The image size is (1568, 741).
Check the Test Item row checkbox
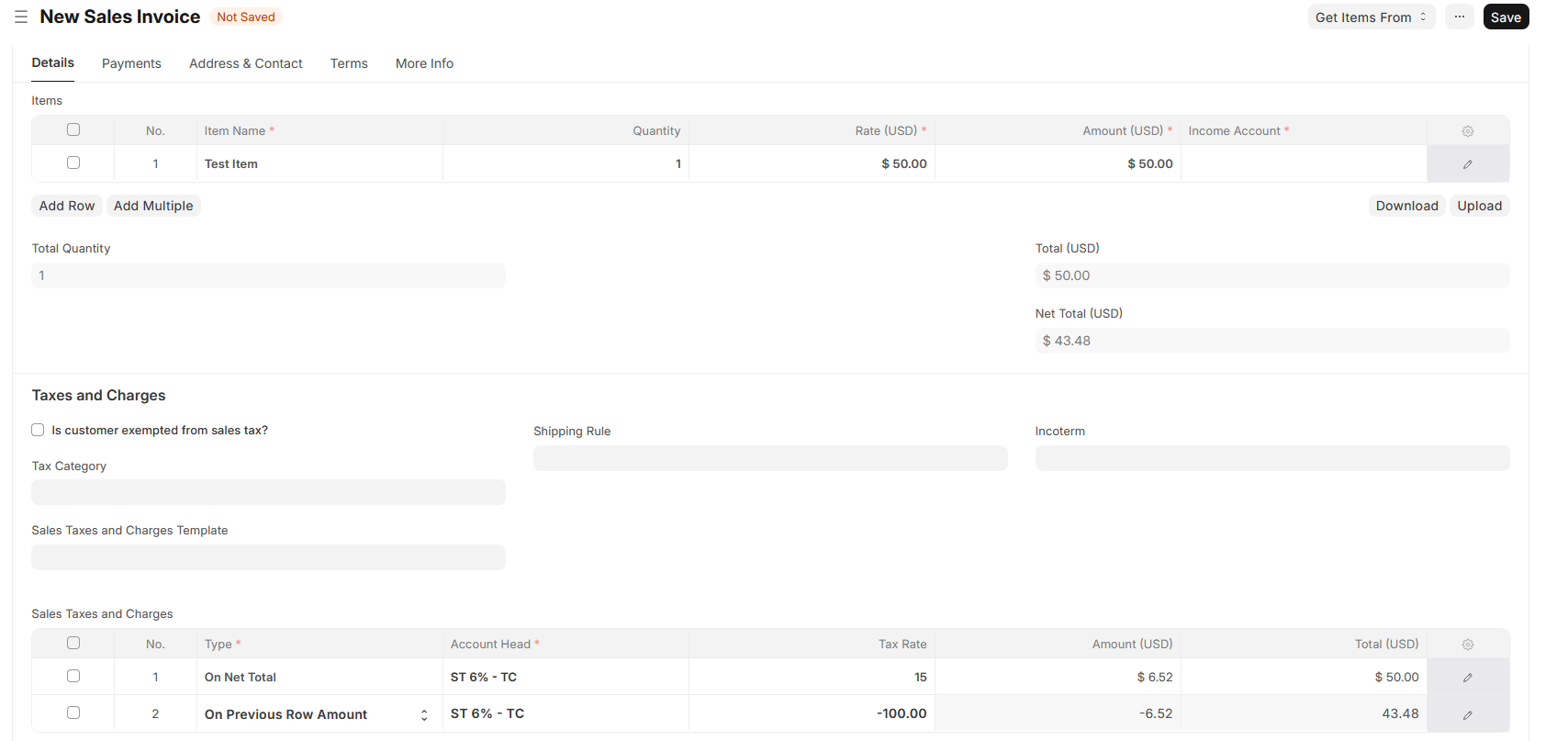pyautogui.click(x=73, y=163)
